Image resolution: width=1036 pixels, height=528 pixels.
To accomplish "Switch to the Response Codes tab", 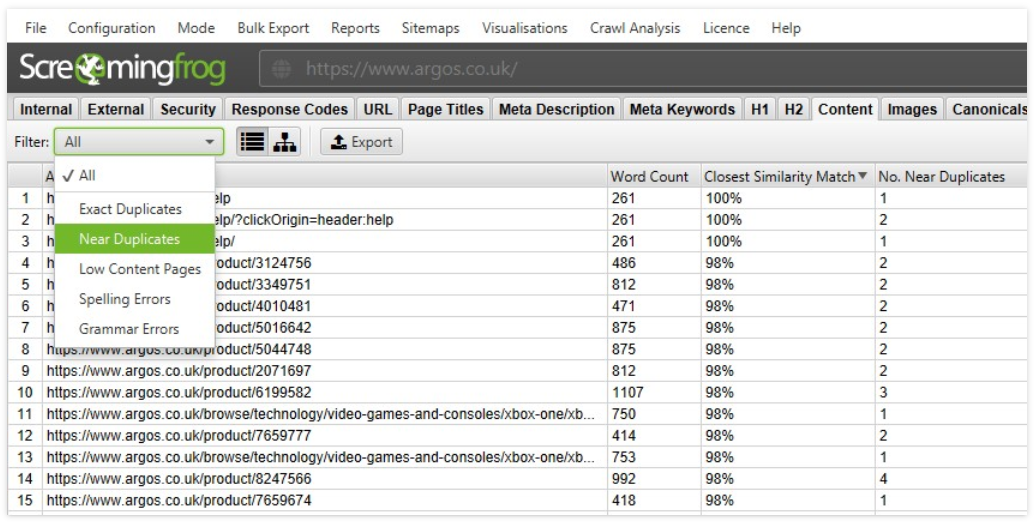I will click(x=289, y=109).
